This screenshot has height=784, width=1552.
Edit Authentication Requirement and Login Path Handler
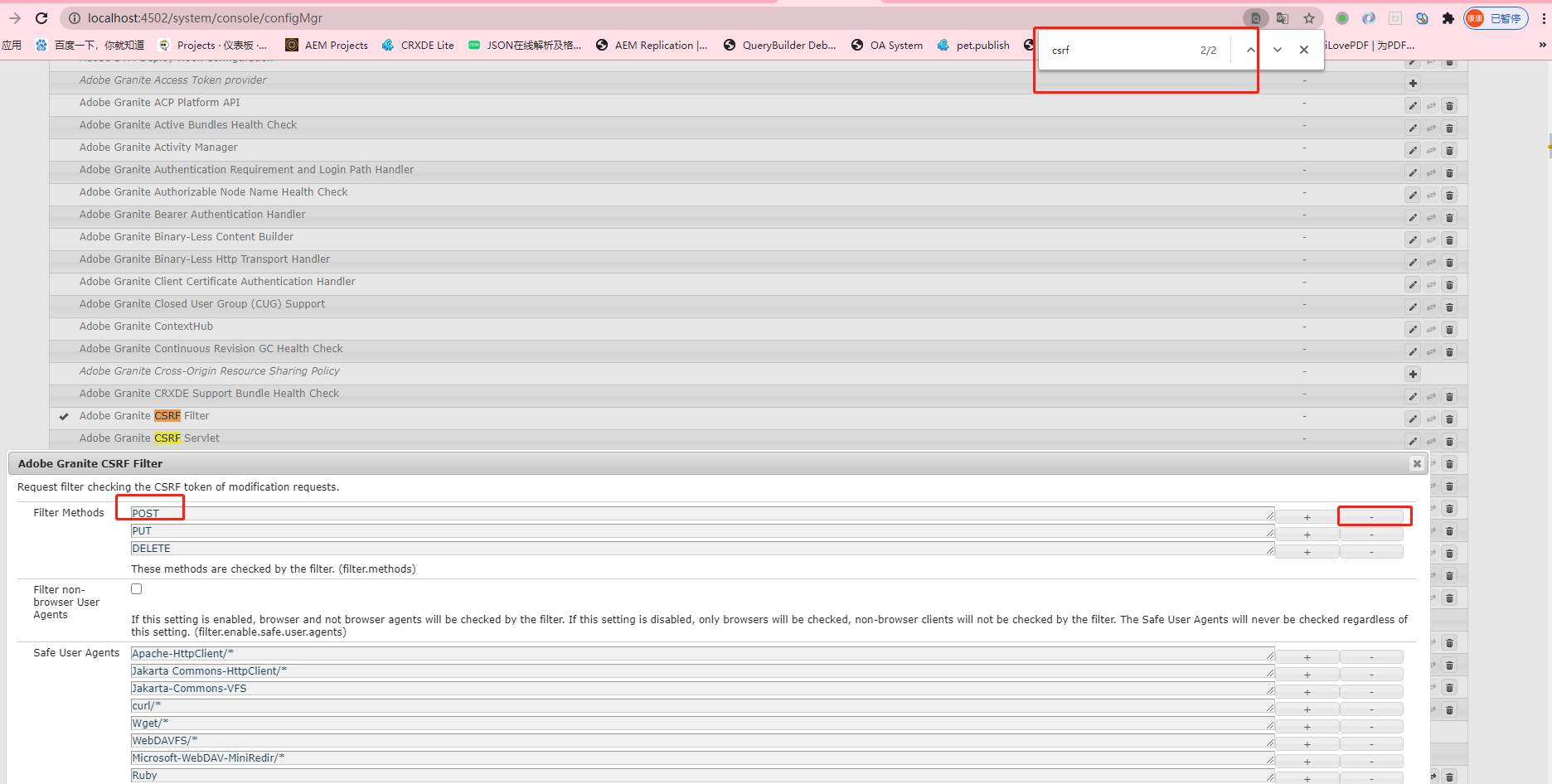1413,172
